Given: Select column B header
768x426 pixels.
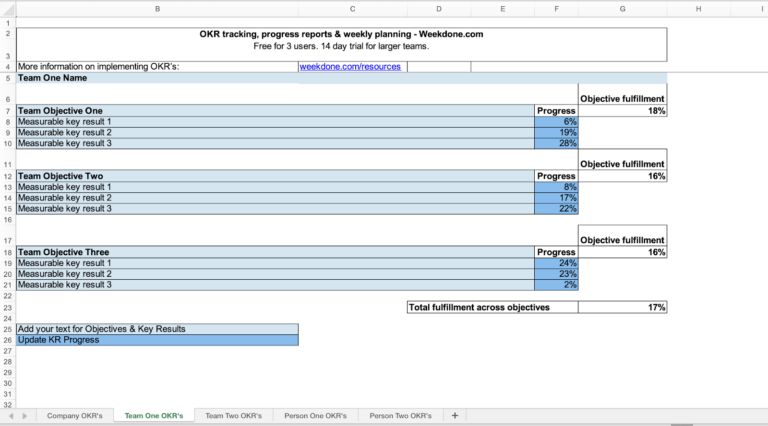Looking at the screenshot, I should click(157, 9).
